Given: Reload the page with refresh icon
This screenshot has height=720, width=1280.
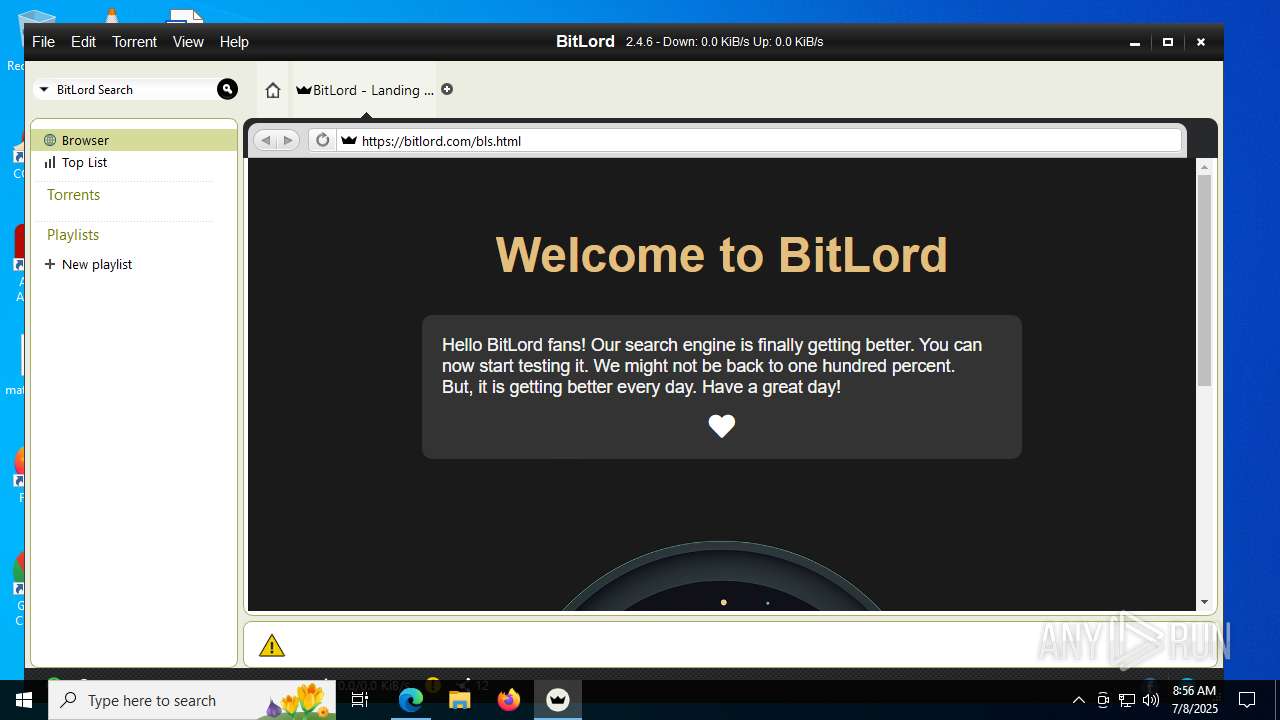Looking at the screenshot, I should coord(322,140).
